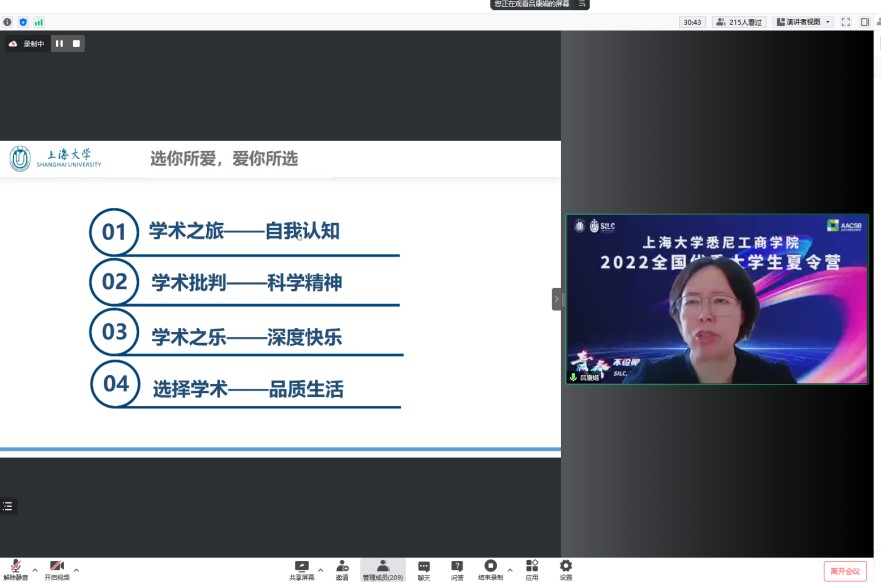
Task: Expand camera options arrow
Action: click(x=76, y=570)
